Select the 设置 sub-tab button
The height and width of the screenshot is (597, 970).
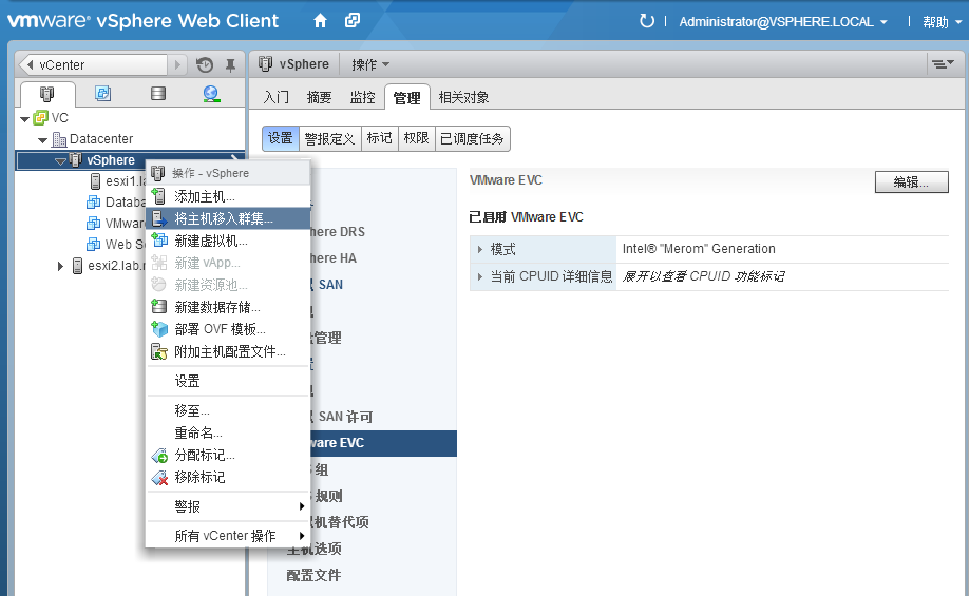280,139
